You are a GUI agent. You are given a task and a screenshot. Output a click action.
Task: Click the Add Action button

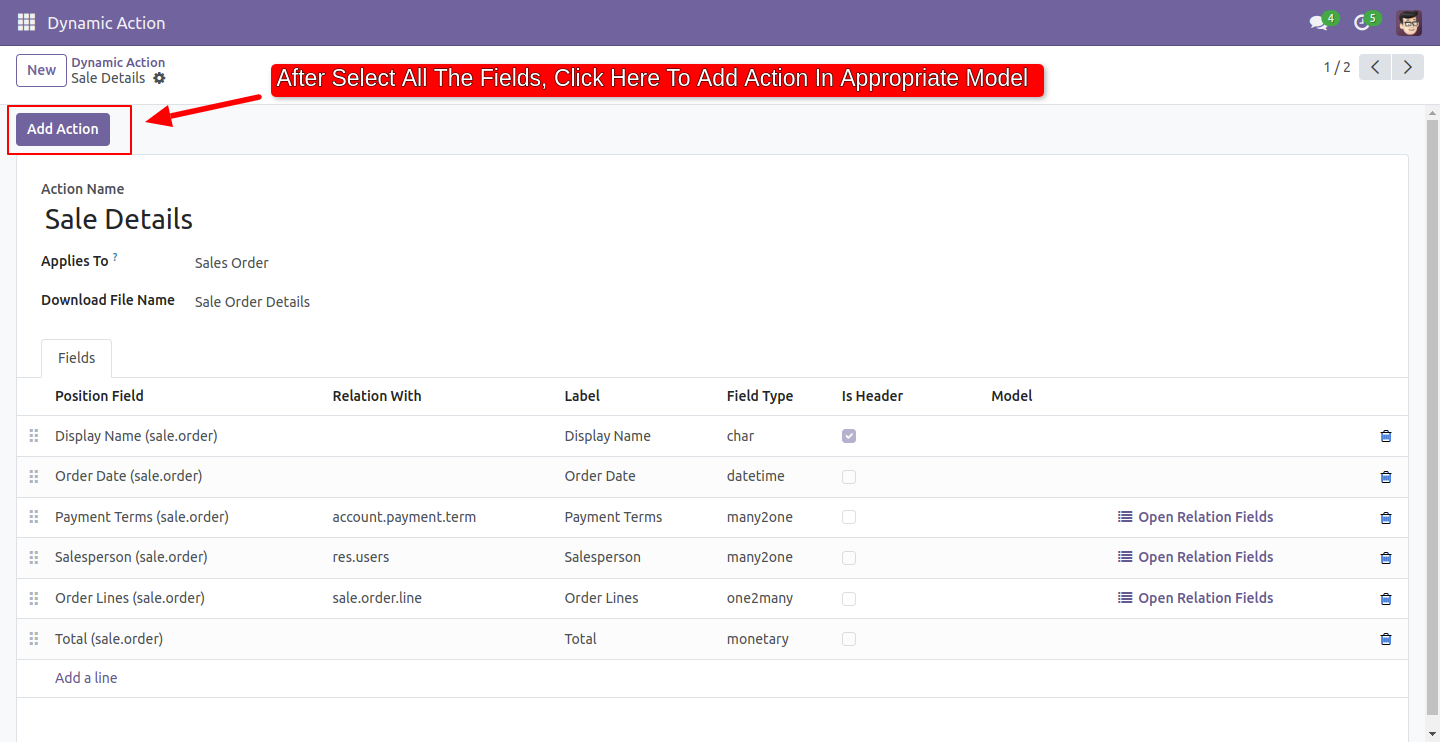coord(63,129)
